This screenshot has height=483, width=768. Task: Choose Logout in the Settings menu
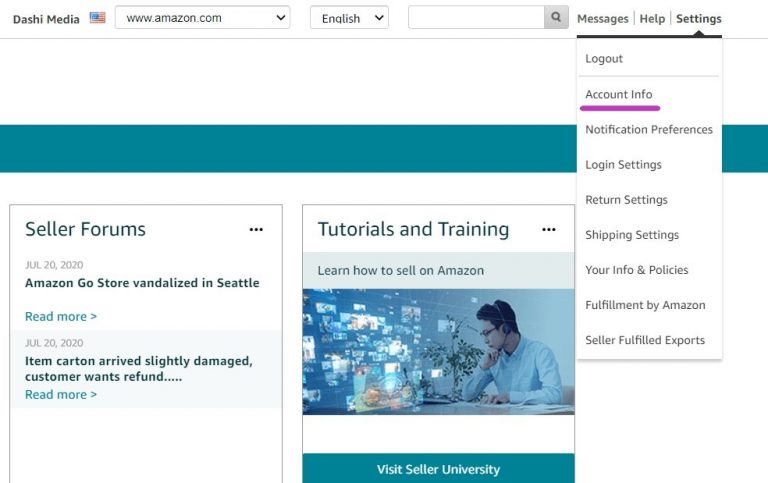click(604, 59)
